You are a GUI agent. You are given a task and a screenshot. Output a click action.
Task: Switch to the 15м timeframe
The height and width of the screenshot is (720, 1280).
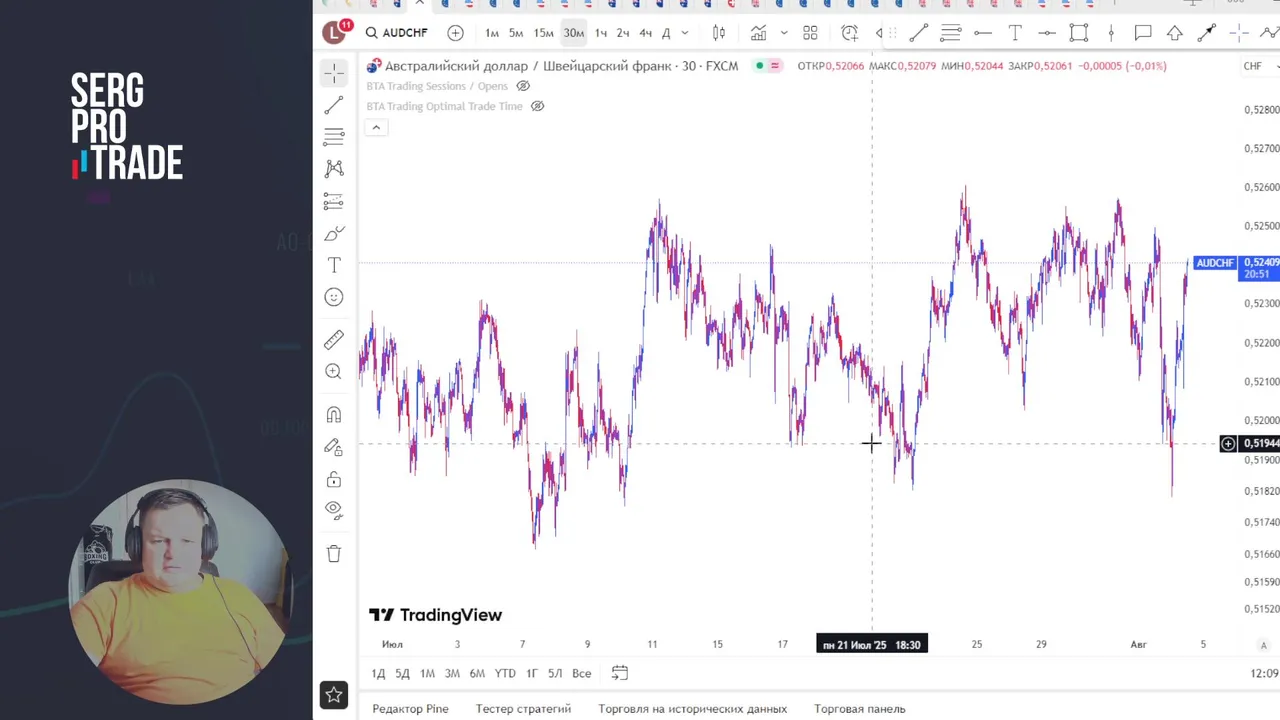(x=543, y=33)
